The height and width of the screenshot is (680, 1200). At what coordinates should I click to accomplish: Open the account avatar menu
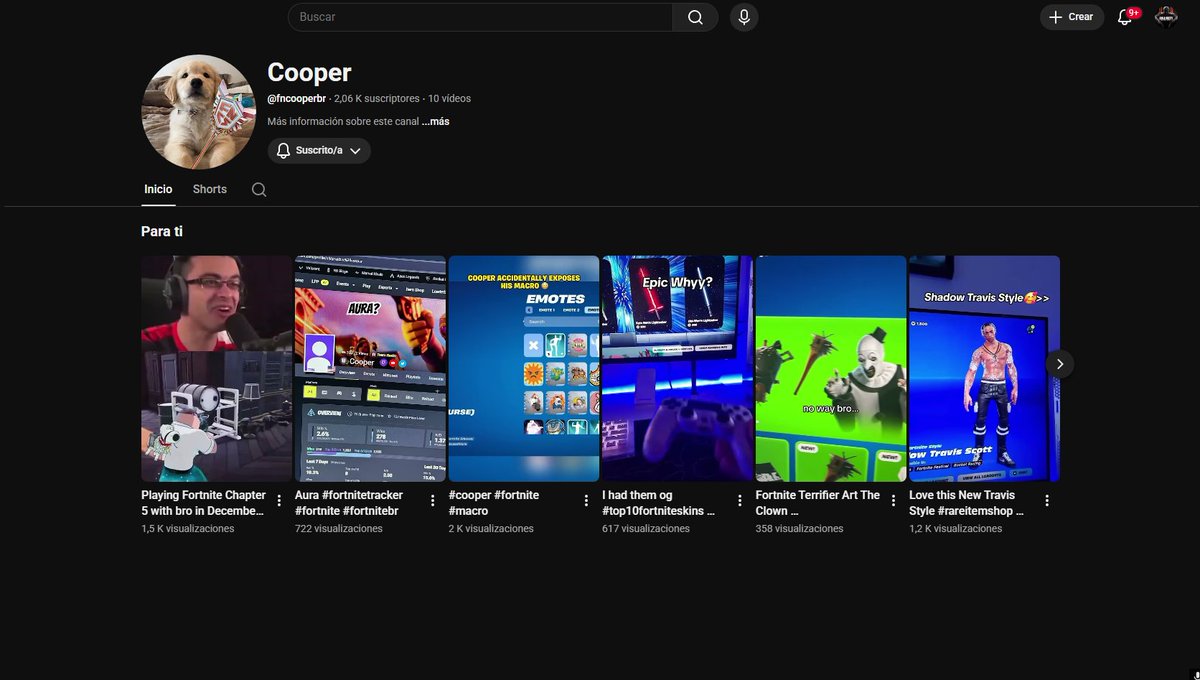pos(1166,17)
